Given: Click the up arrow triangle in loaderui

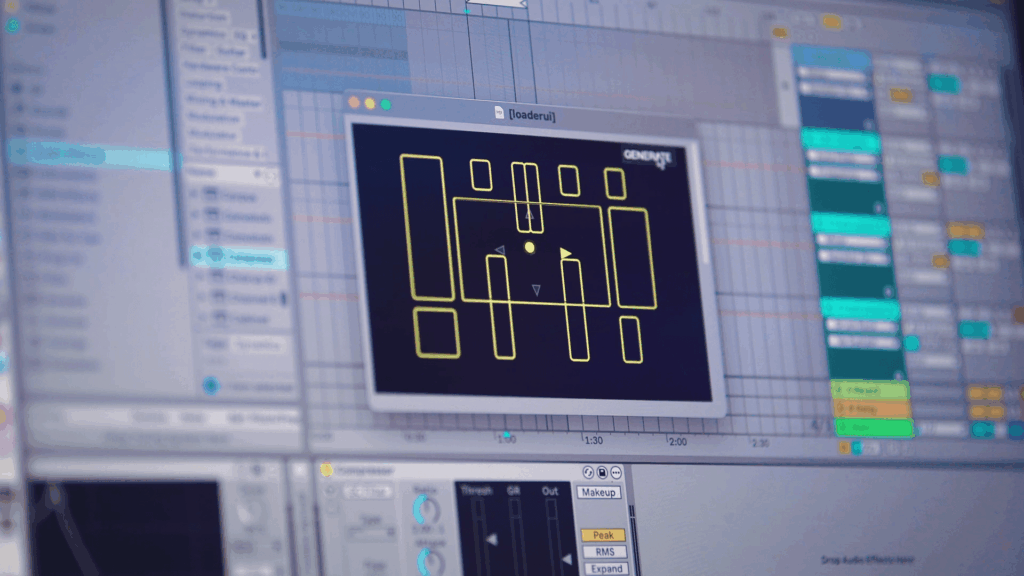Looking at the screenshot, I should tap(529, 213).
